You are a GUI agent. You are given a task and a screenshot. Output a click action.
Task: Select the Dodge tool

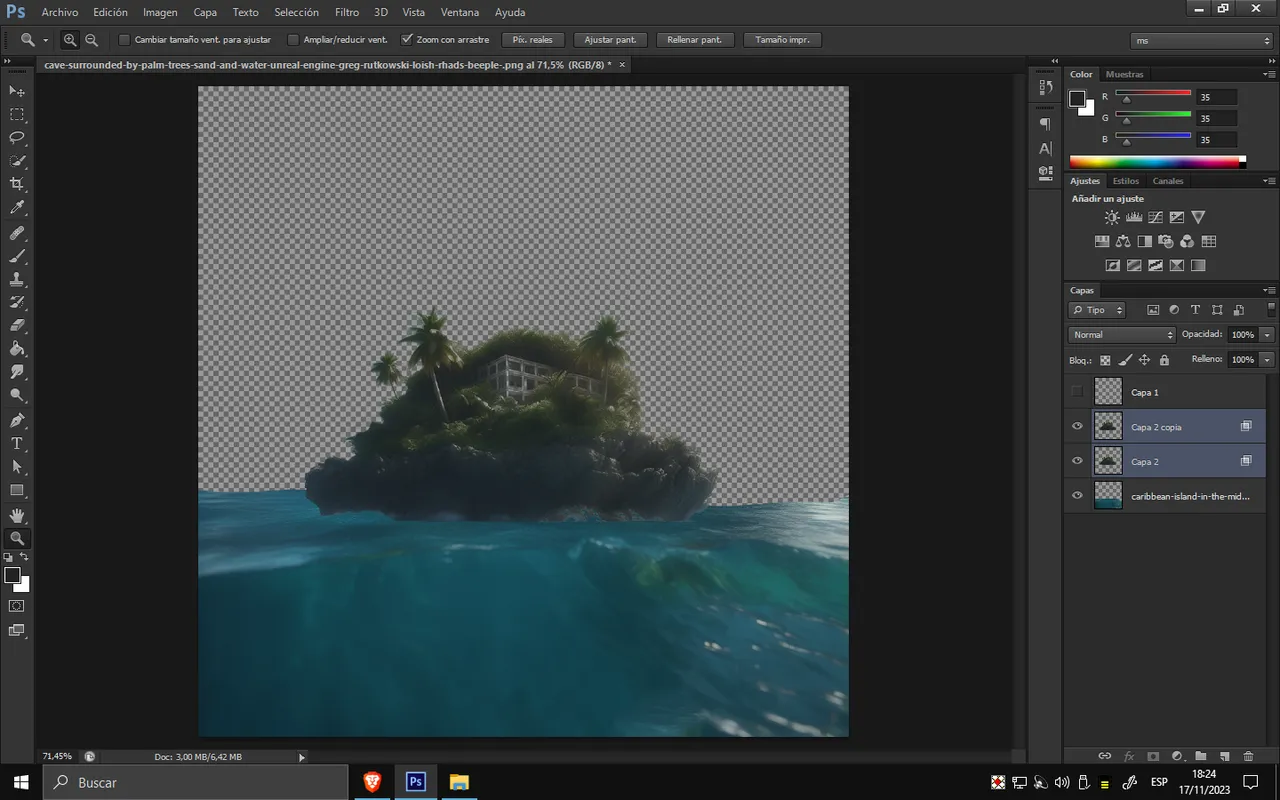[x=17, y=396]
